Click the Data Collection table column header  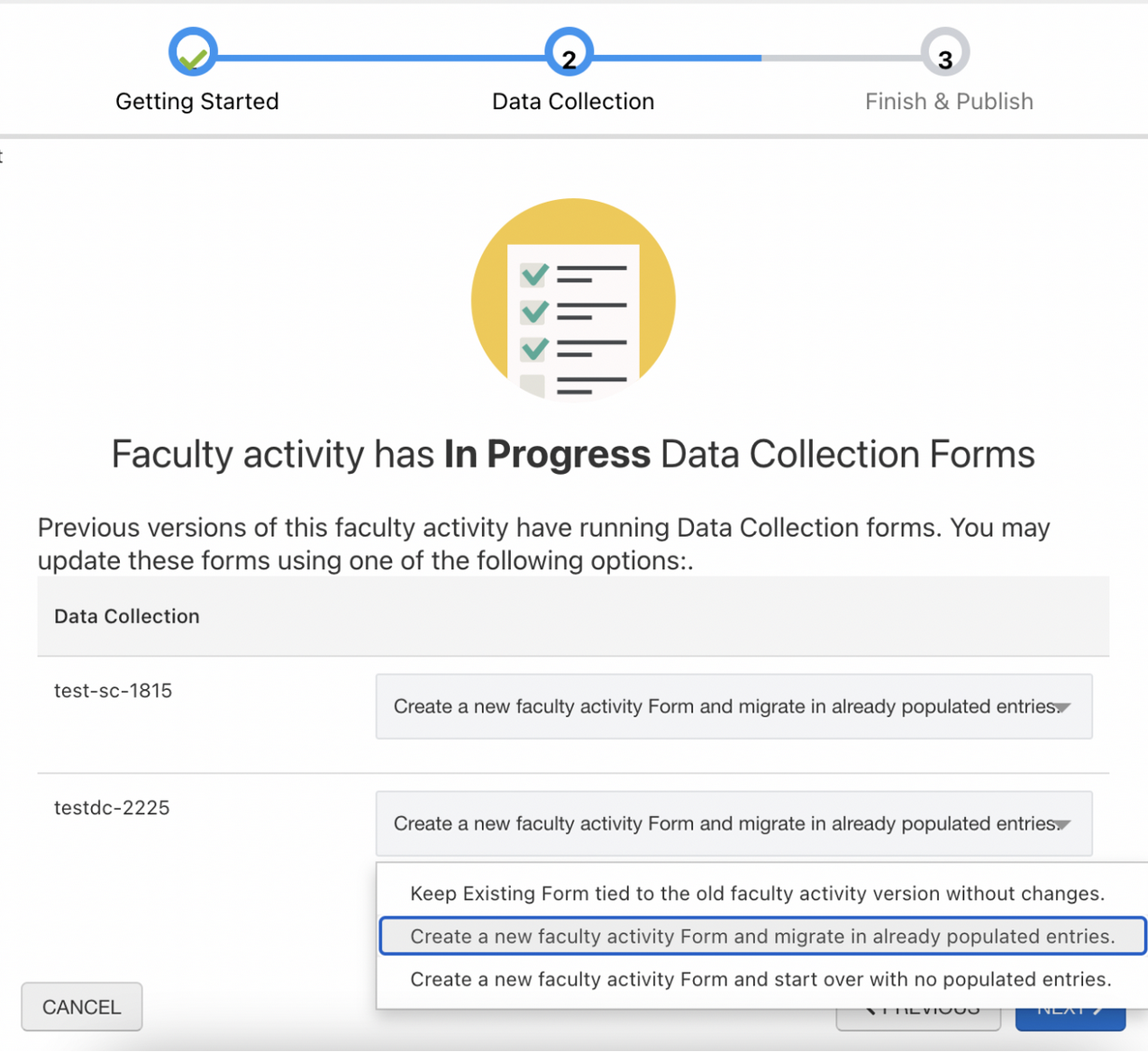[x=127, y=617]
